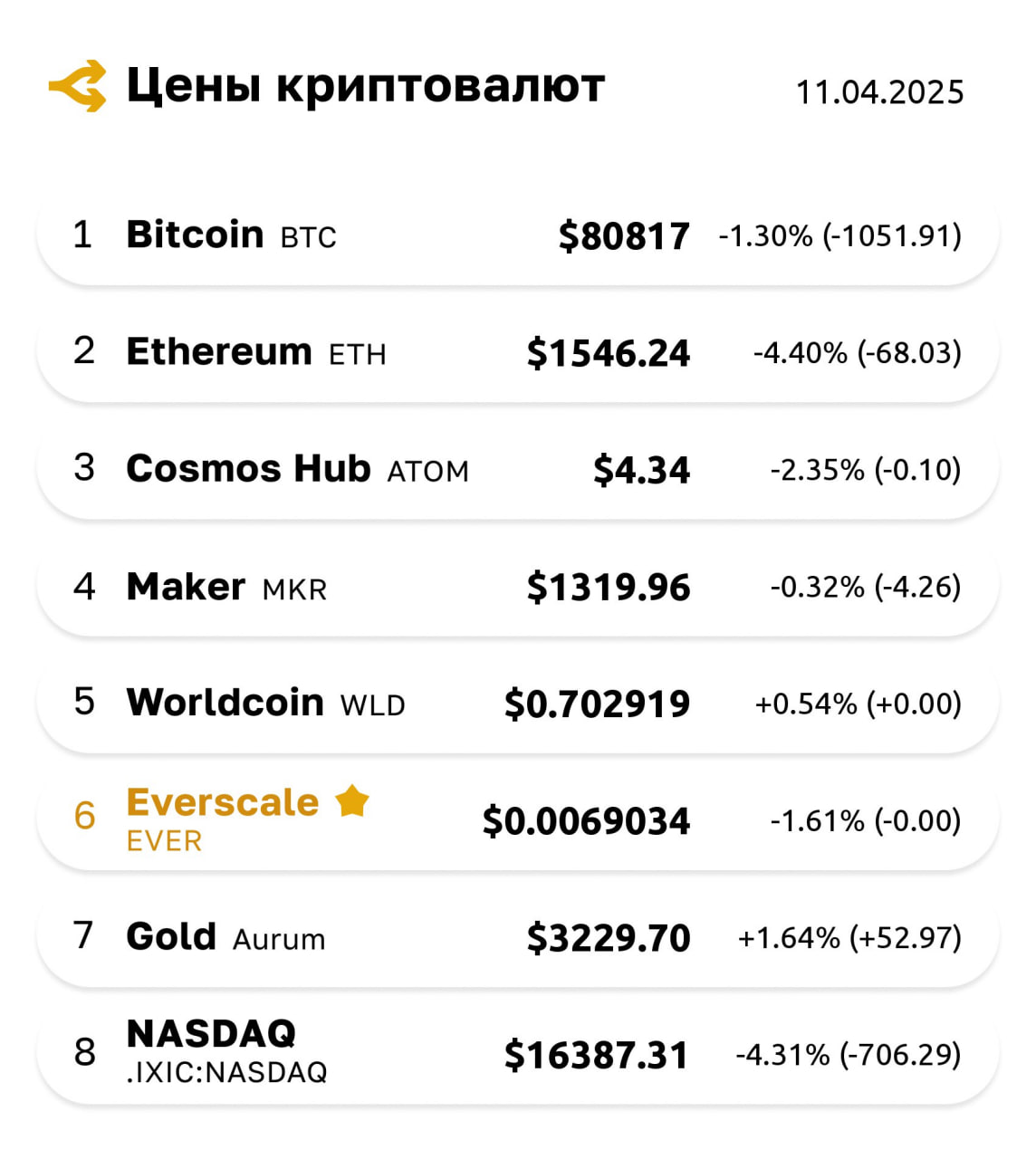Click the Maker MKR name
Image resolution: width=1036 pixels, height=1159 pixels.
(226, 587)
